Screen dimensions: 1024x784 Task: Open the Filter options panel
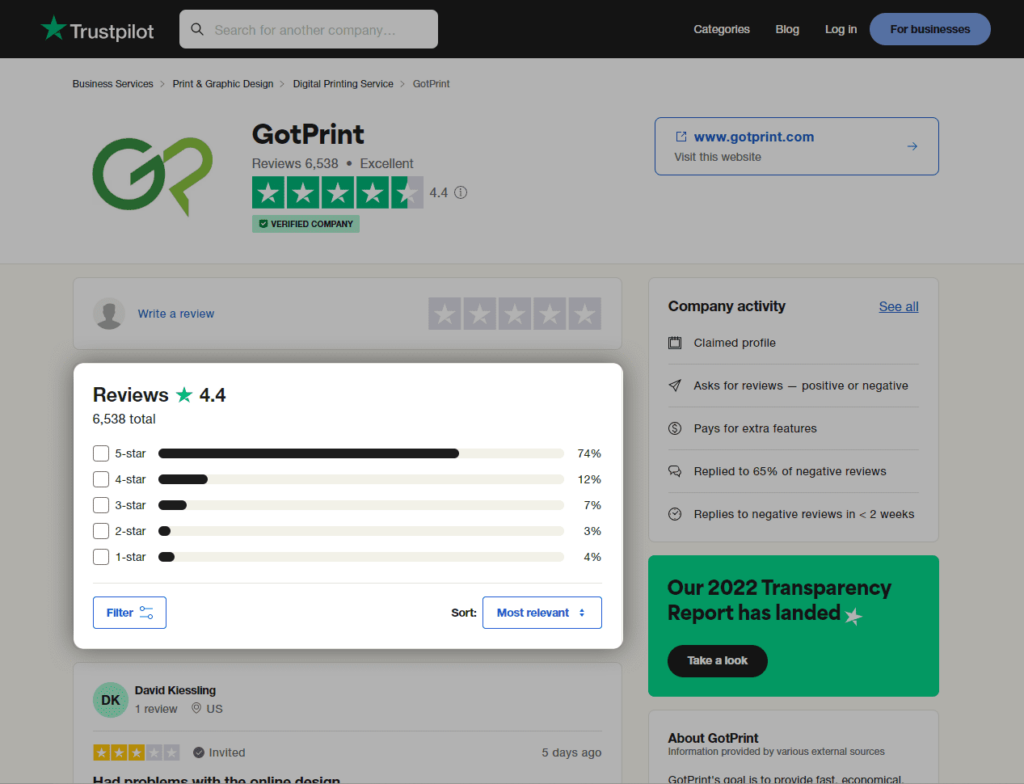pyautogui.click(x=130, y=613)
